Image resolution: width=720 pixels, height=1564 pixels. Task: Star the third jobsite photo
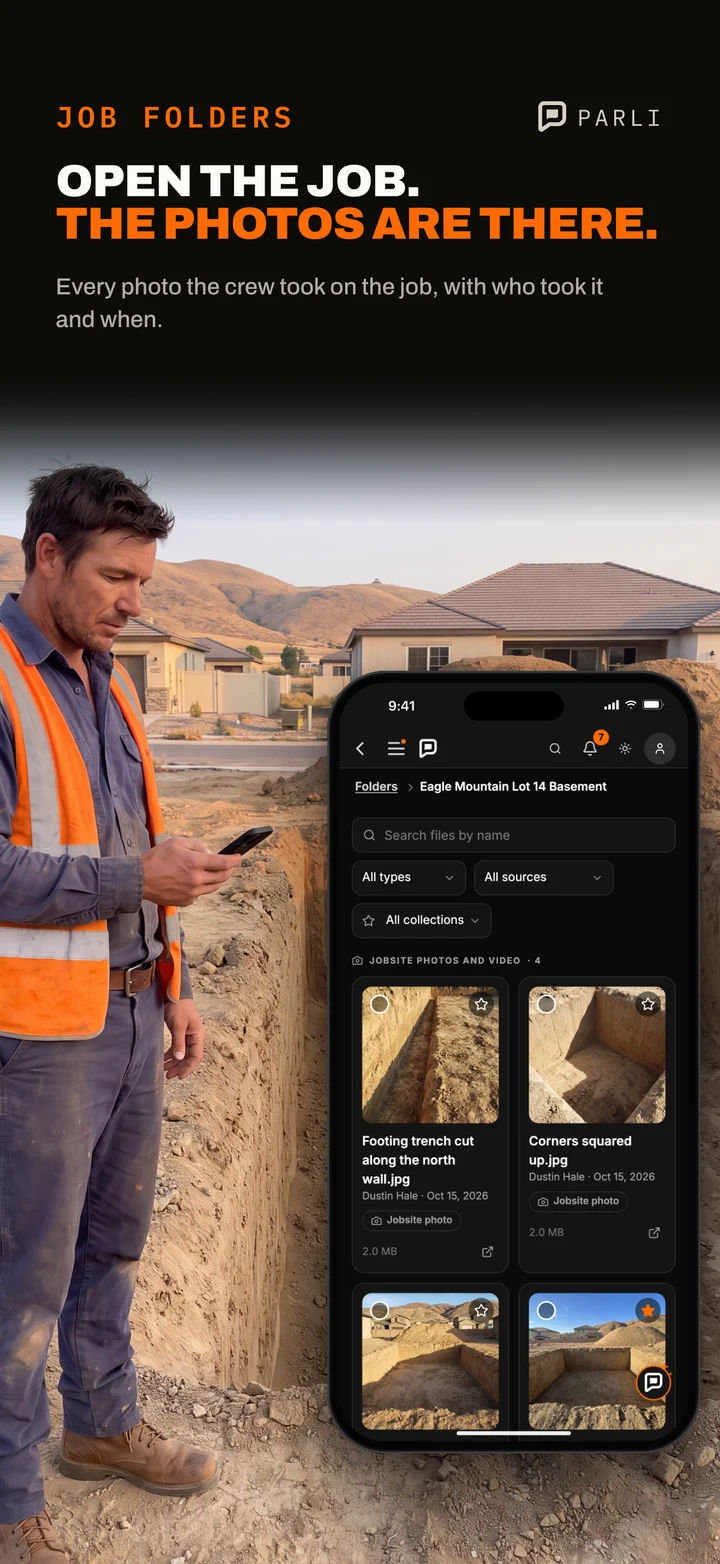click(481, 1310)
